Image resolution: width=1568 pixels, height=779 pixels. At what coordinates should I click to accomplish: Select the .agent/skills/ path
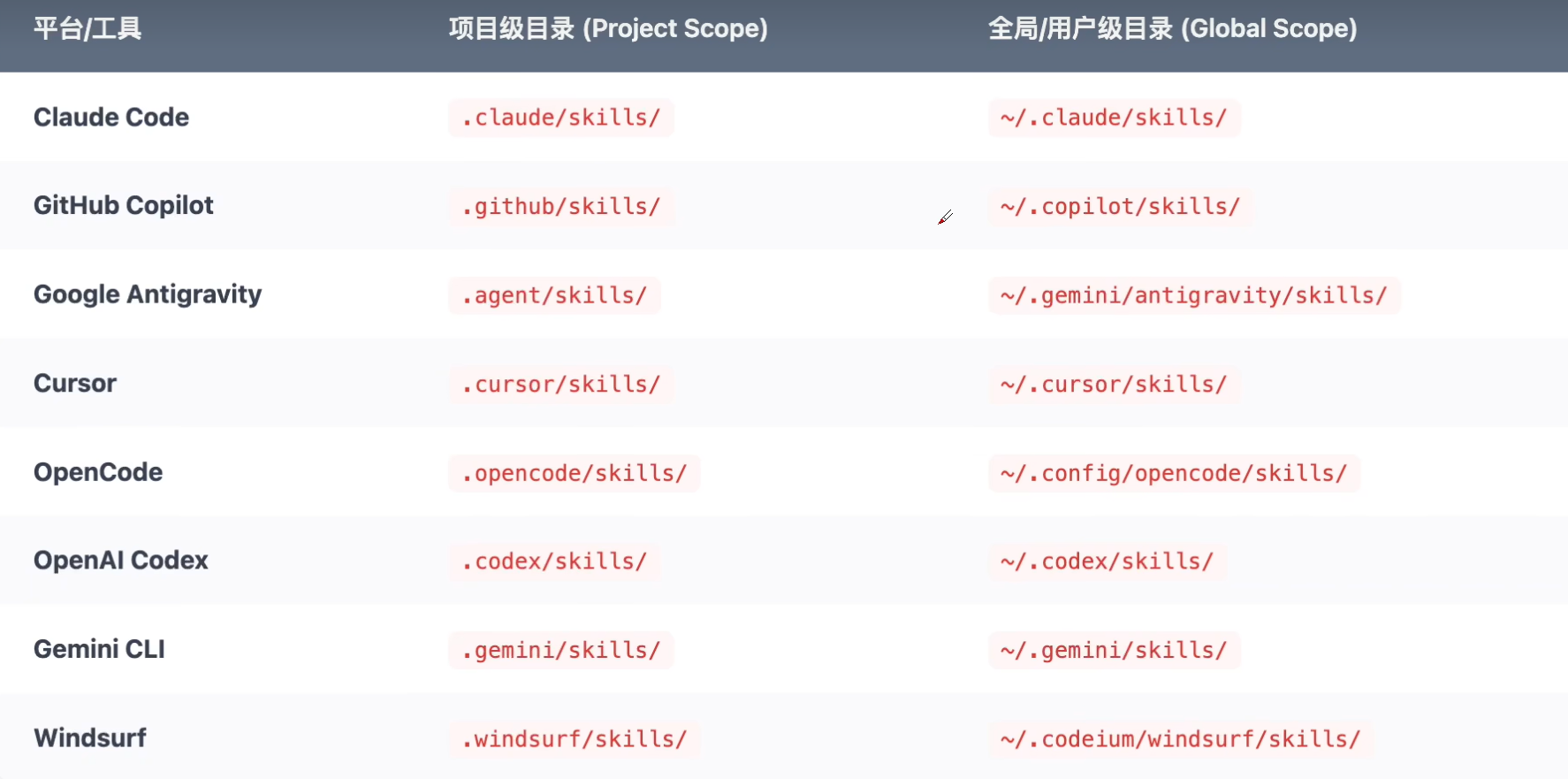[554, 295]
